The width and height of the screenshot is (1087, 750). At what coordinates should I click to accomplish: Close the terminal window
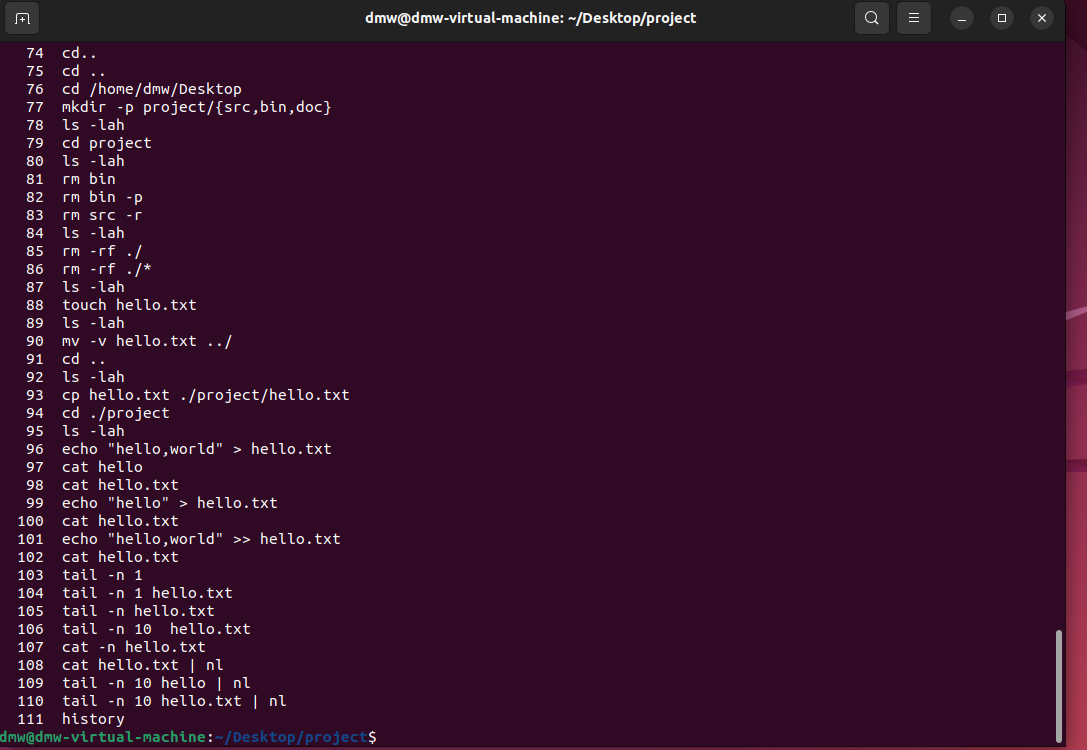pos(1041,18)
